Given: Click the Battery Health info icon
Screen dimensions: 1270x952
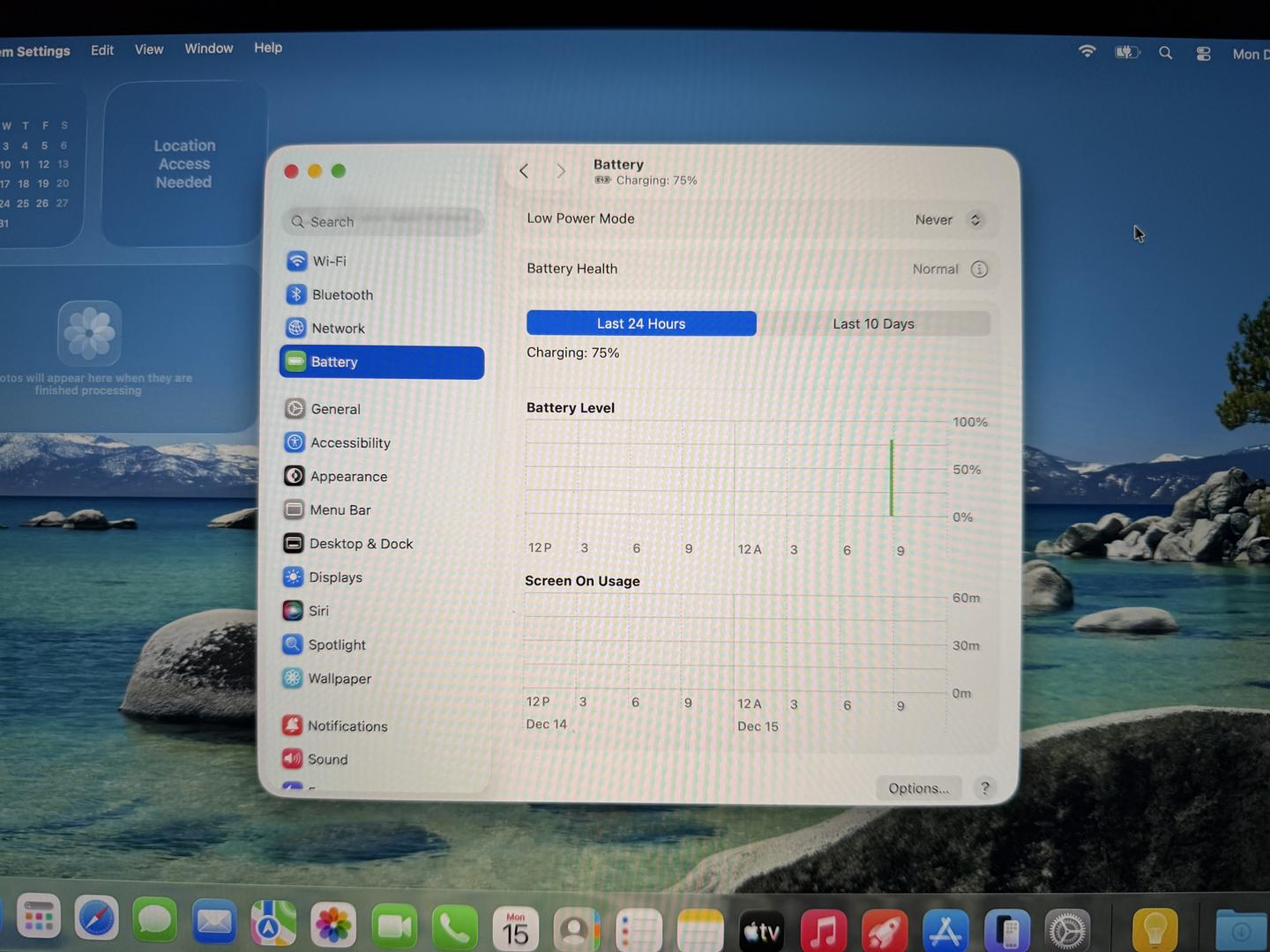Looking at the screenshot, I should 979,269.
